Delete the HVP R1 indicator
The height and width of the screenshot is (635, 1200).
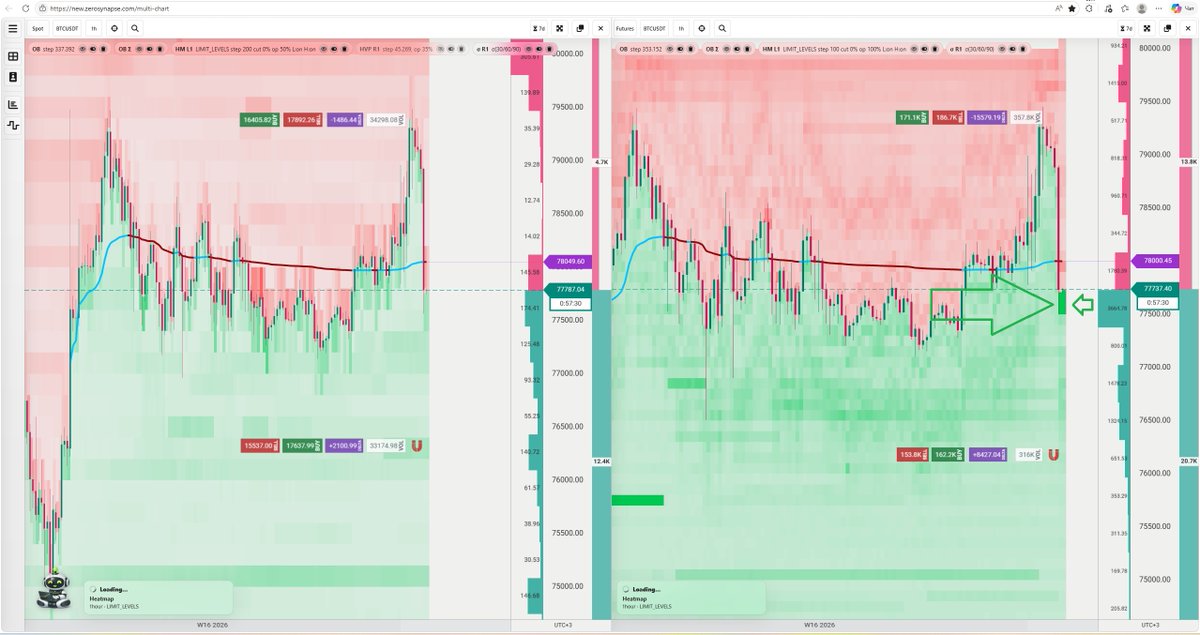click(x=460, y=48)
